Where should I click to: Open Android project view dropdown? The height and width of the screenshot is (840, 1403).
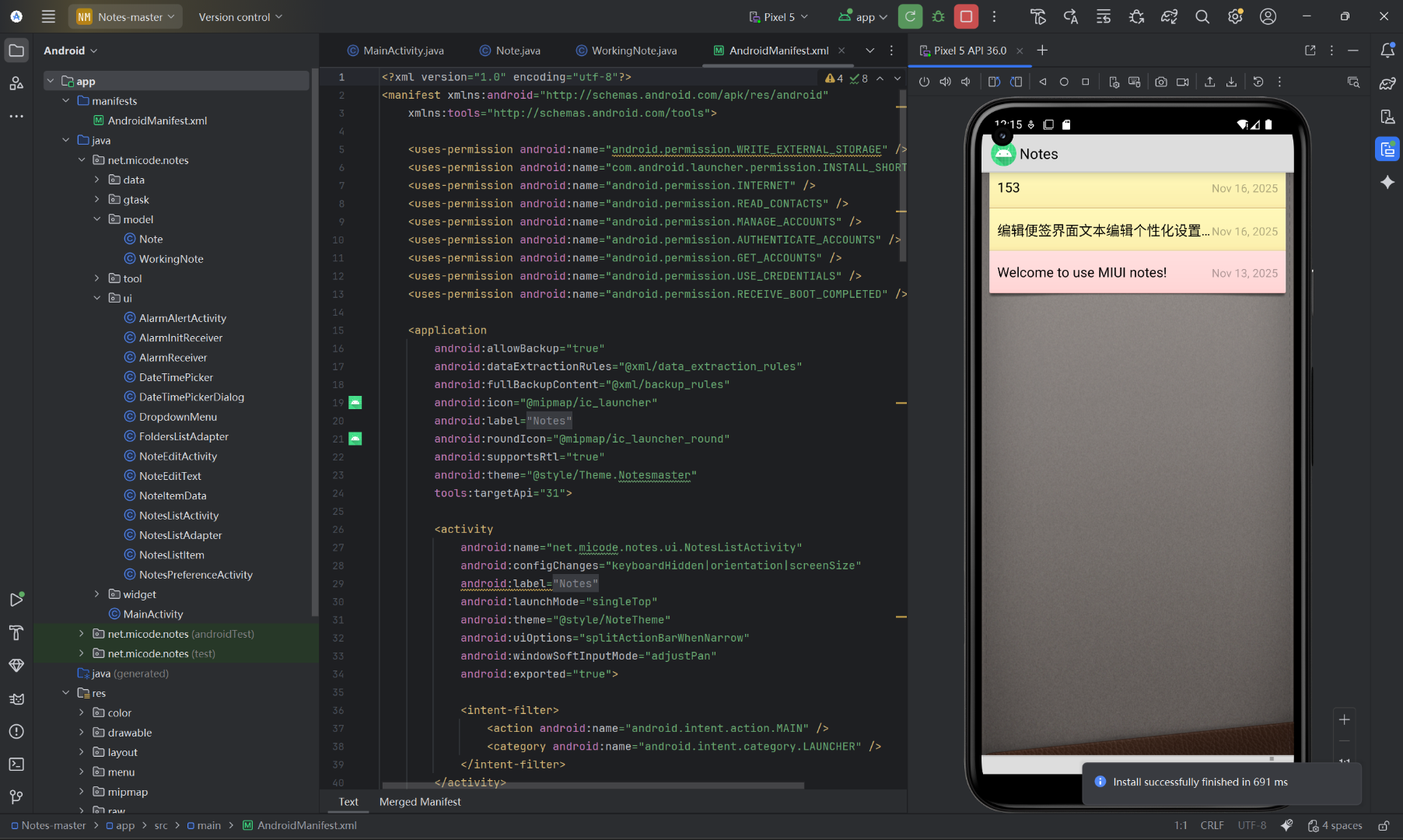click(70, 51)
